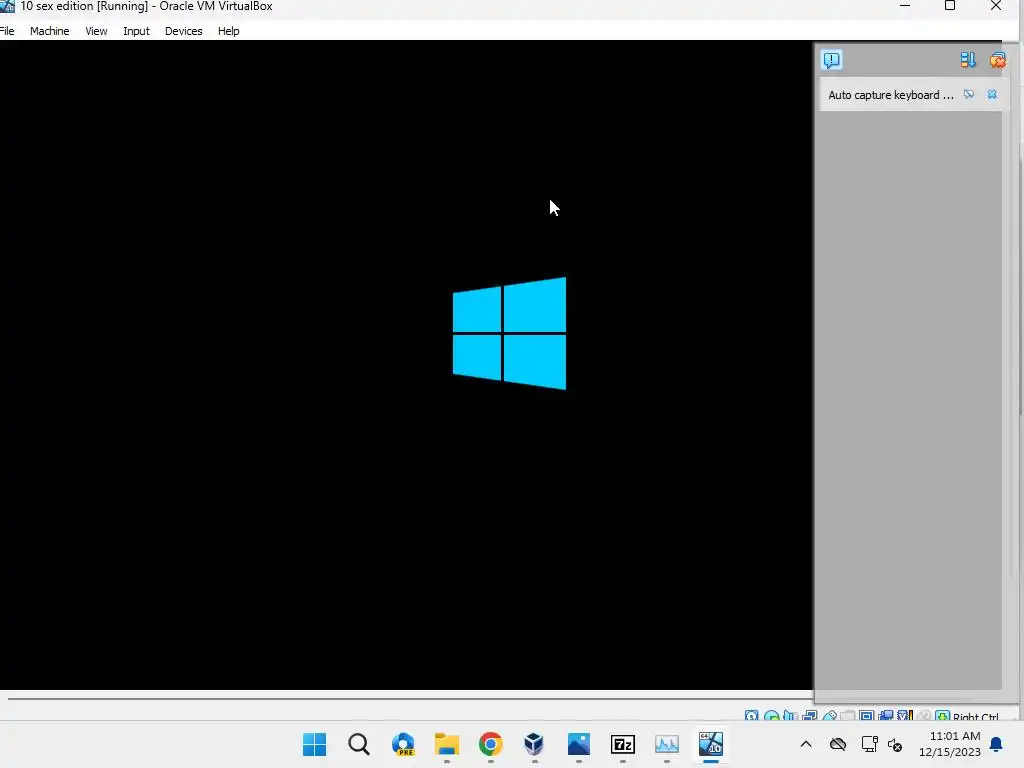This screenshot has width=1024, height=768.
Task: Switch to Google Chrome on taskbar
Action: pyautogui.click(x=490, y=744)
